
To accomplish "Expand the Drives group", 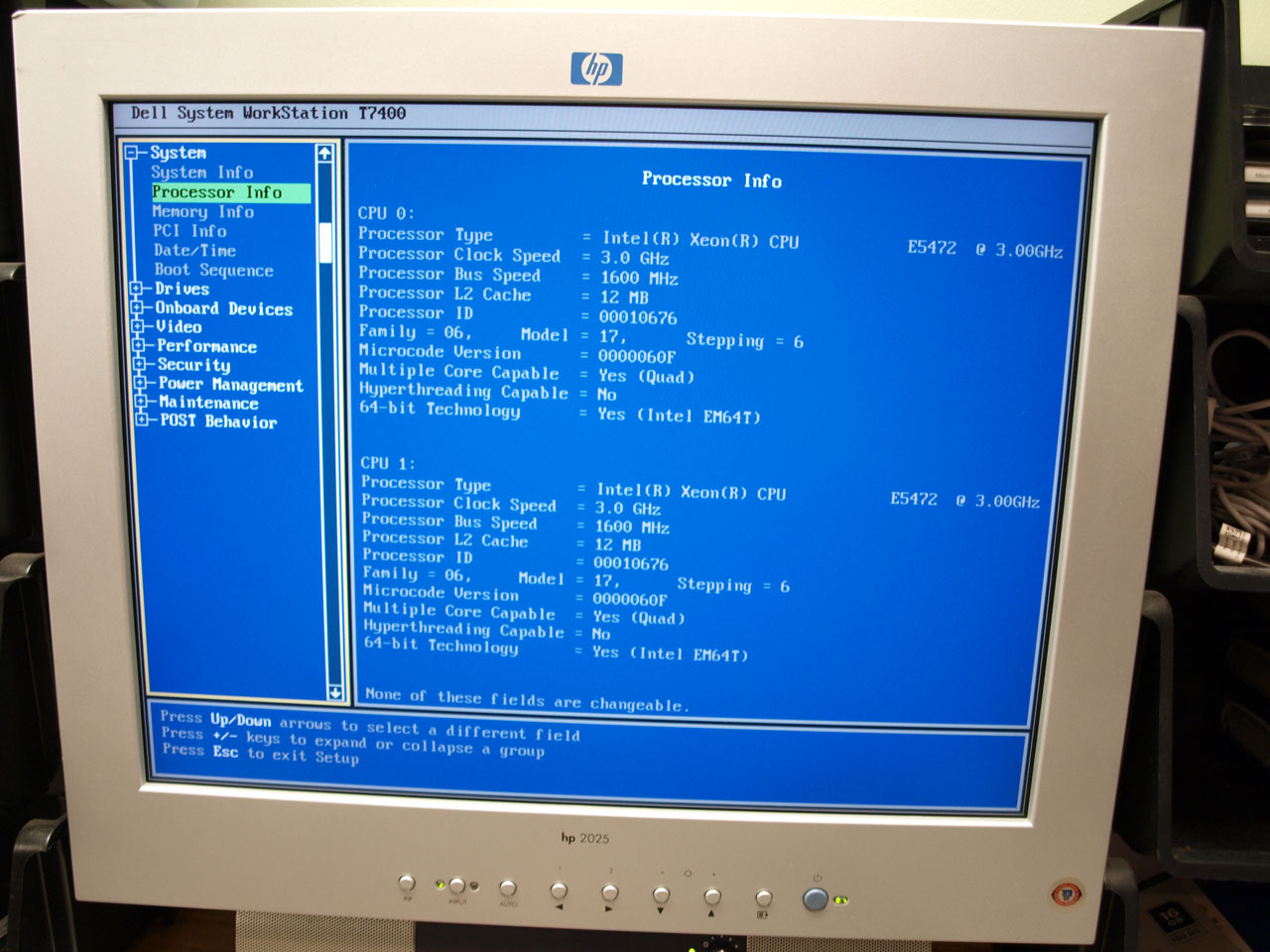I will (x=137, y=289).
